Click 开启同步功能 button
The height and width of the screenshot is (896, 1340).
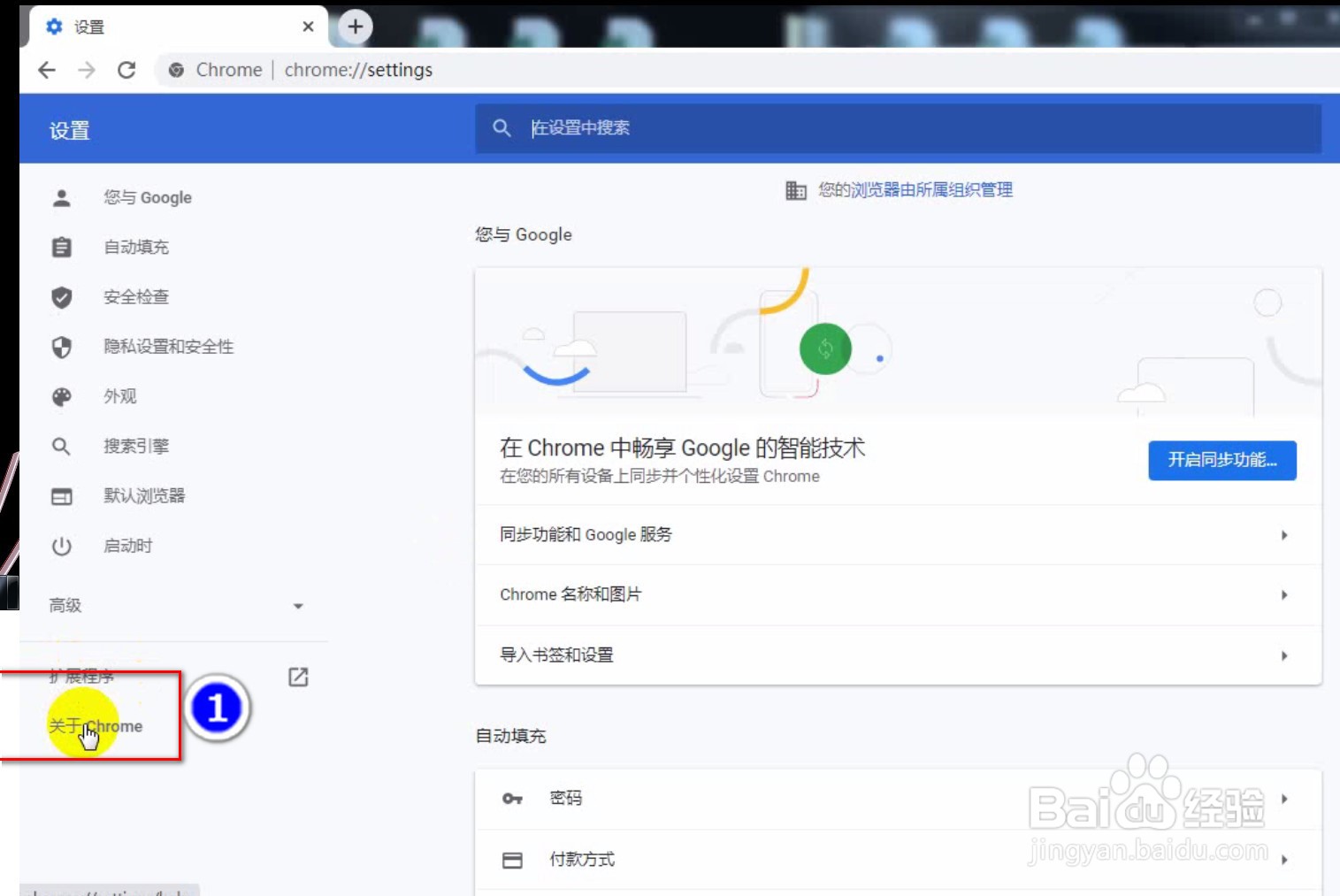click(1221, 460)
